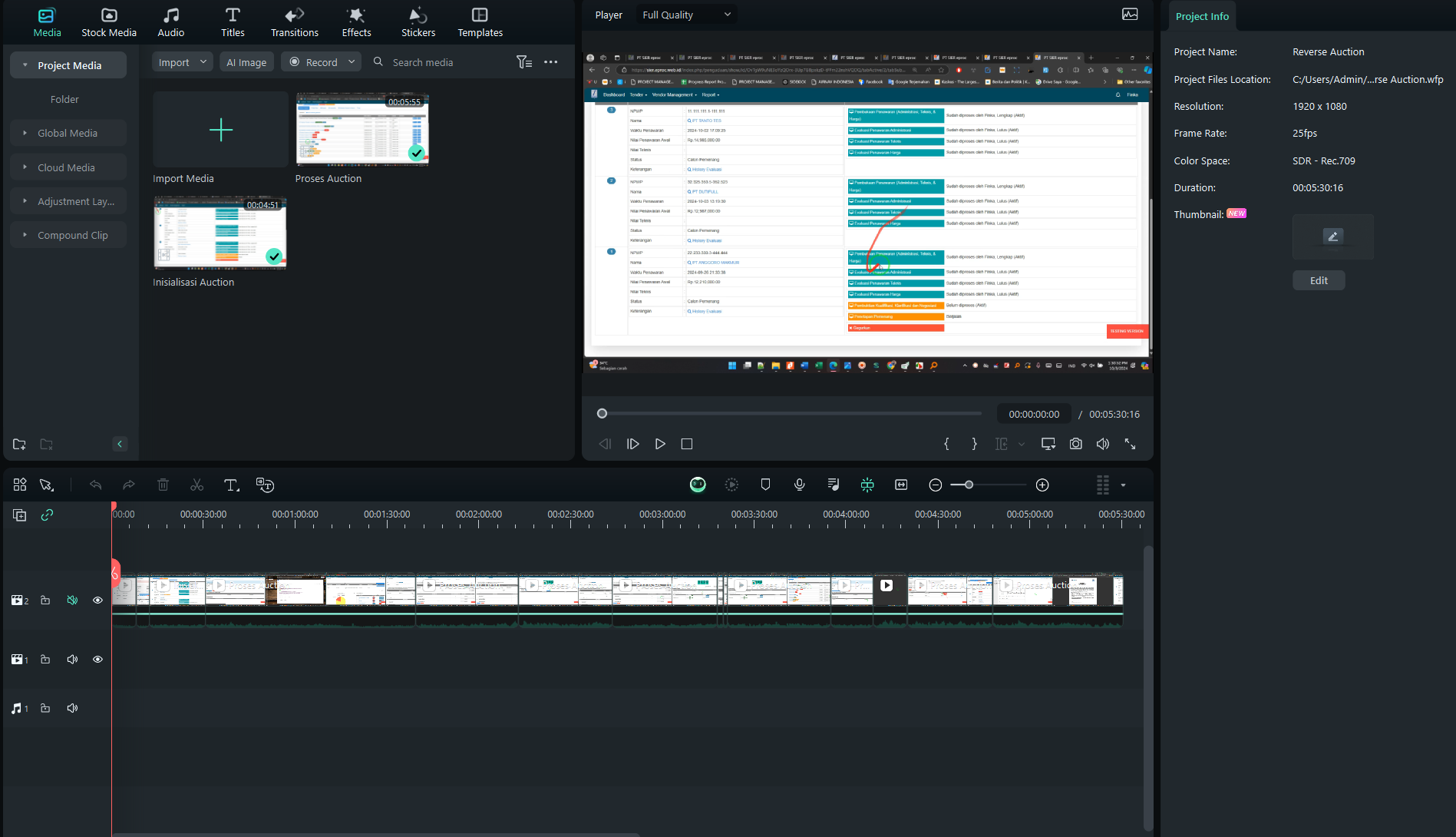Switch to the Transitions tab
Screen dimensions: 1456x837
pos(294,22)
